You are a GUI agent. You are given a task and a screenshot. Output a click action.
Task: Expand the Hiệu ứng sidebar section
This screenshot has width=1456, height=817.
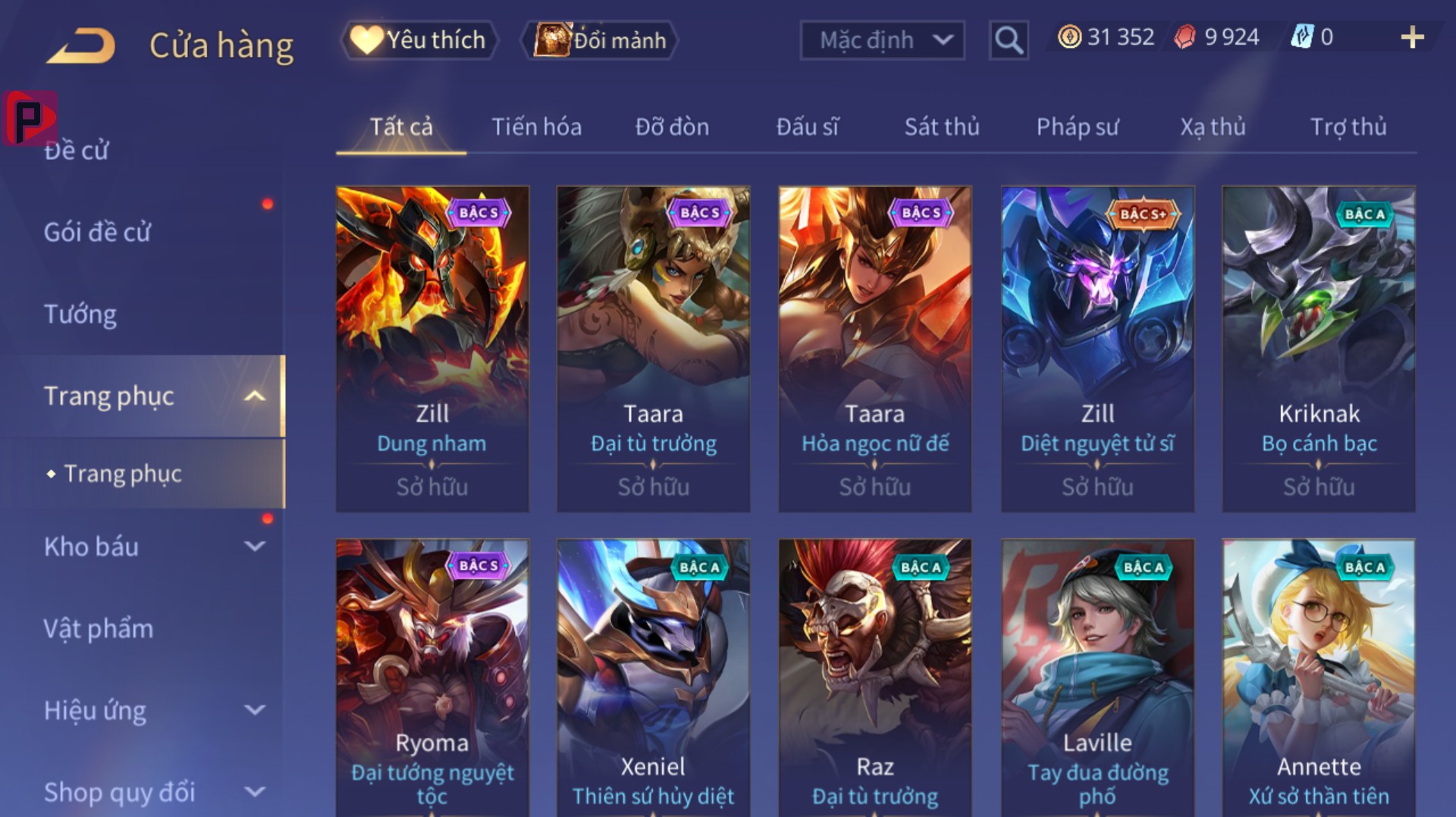(x=256, y=710)
